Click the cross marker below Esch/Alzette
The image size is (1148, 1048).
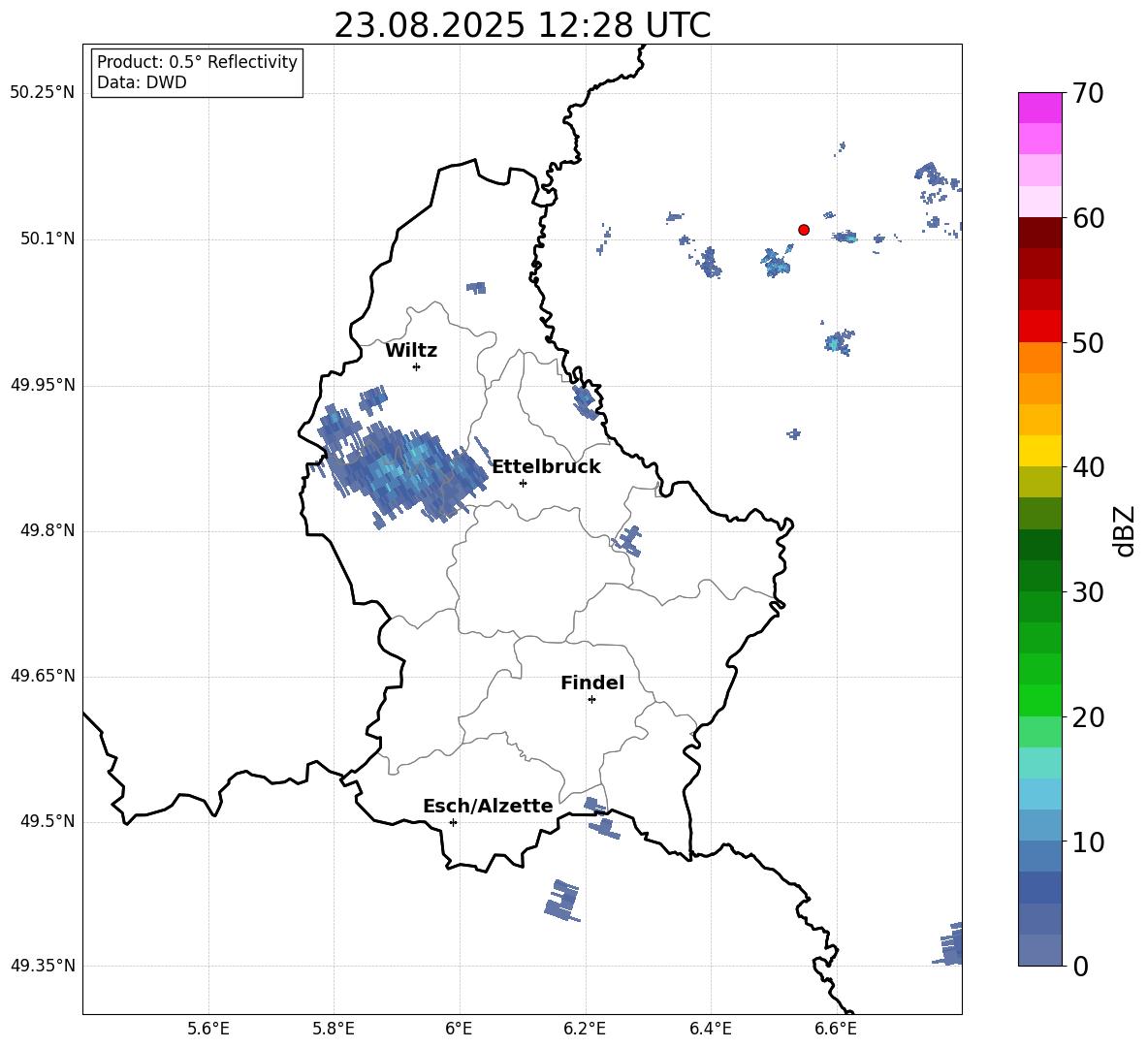point(453,822)
